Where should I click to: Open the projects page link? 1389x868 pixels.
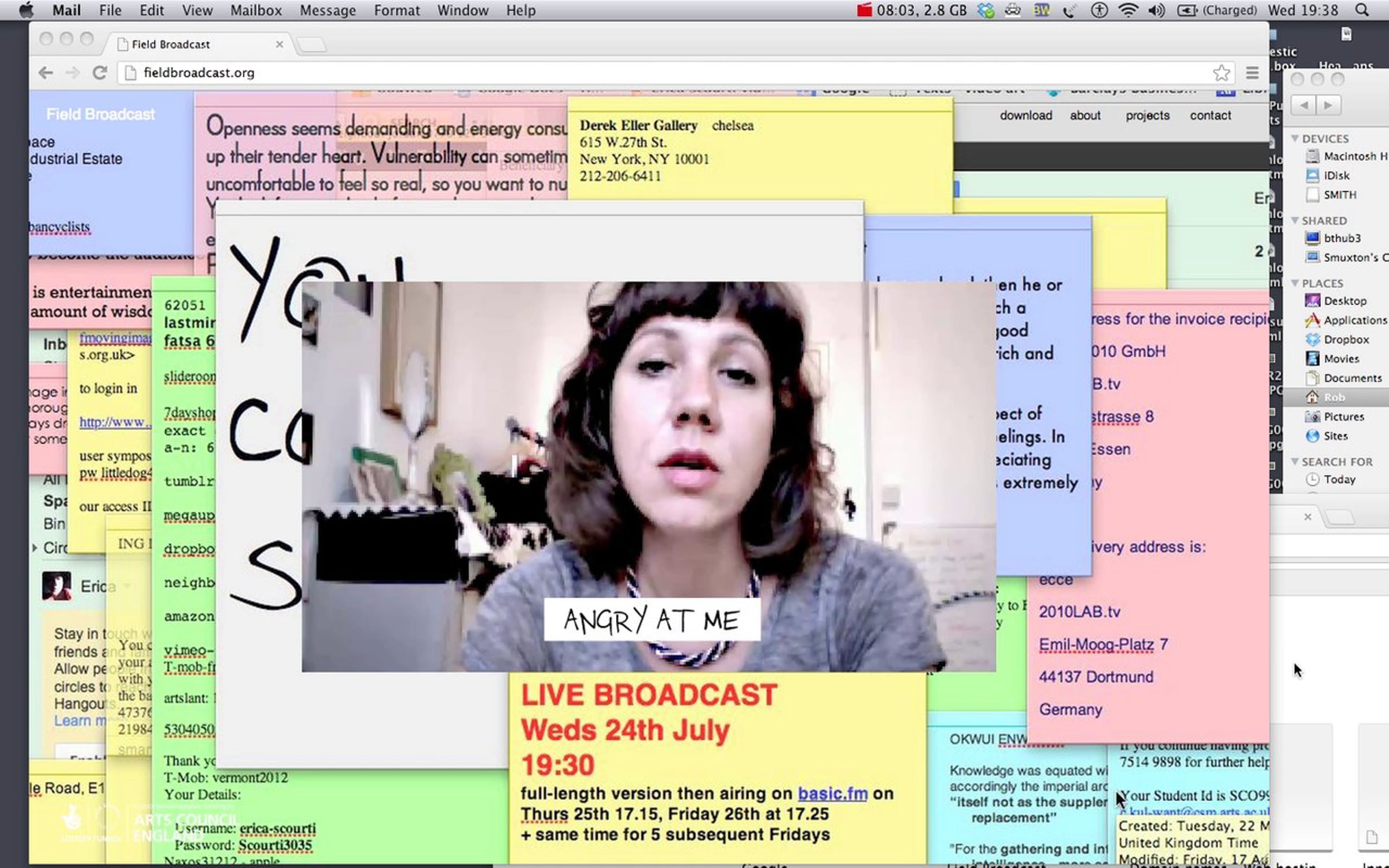click(1148, 115)
